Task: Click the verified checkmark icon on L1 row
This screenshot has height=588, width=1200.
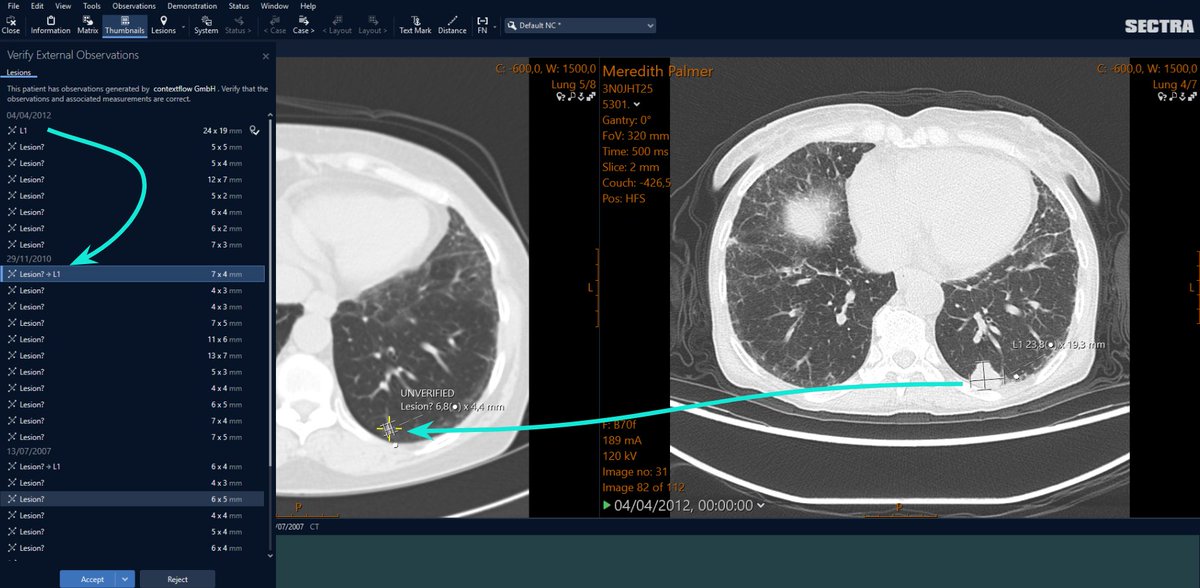Action: click(255, 130)
